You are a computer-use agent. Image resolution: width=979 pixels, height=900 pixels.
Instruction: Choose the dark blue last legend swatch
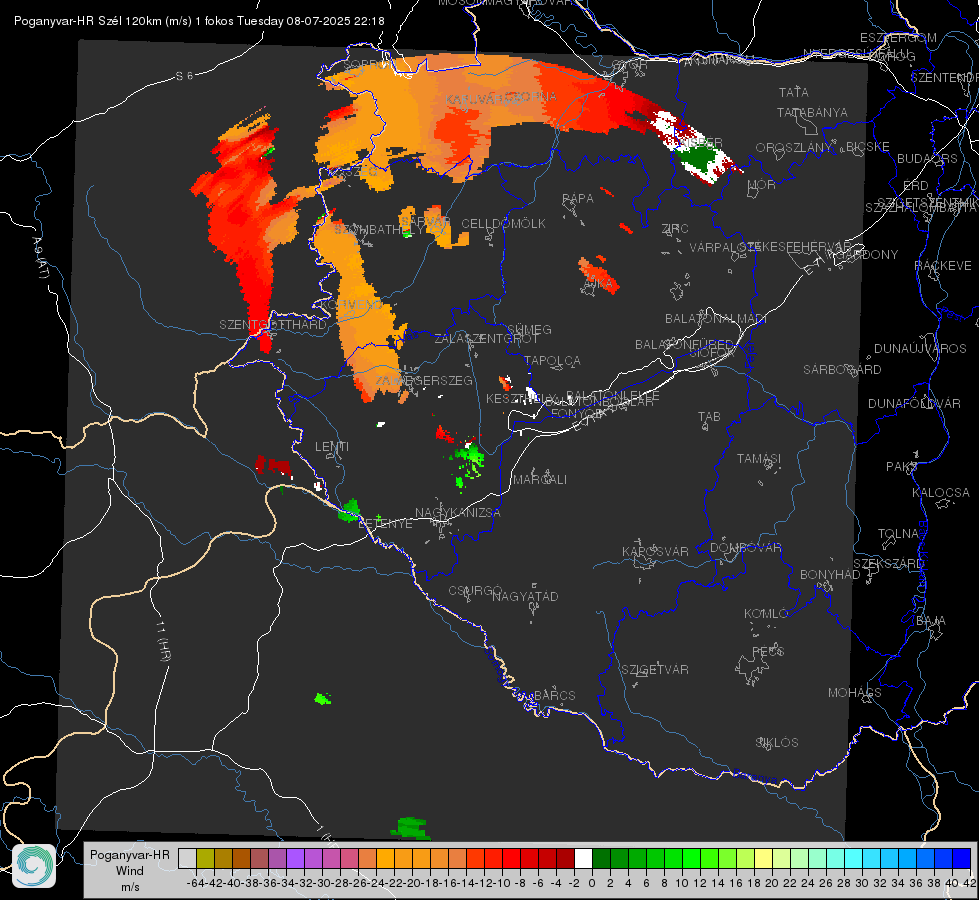[962, 858]
